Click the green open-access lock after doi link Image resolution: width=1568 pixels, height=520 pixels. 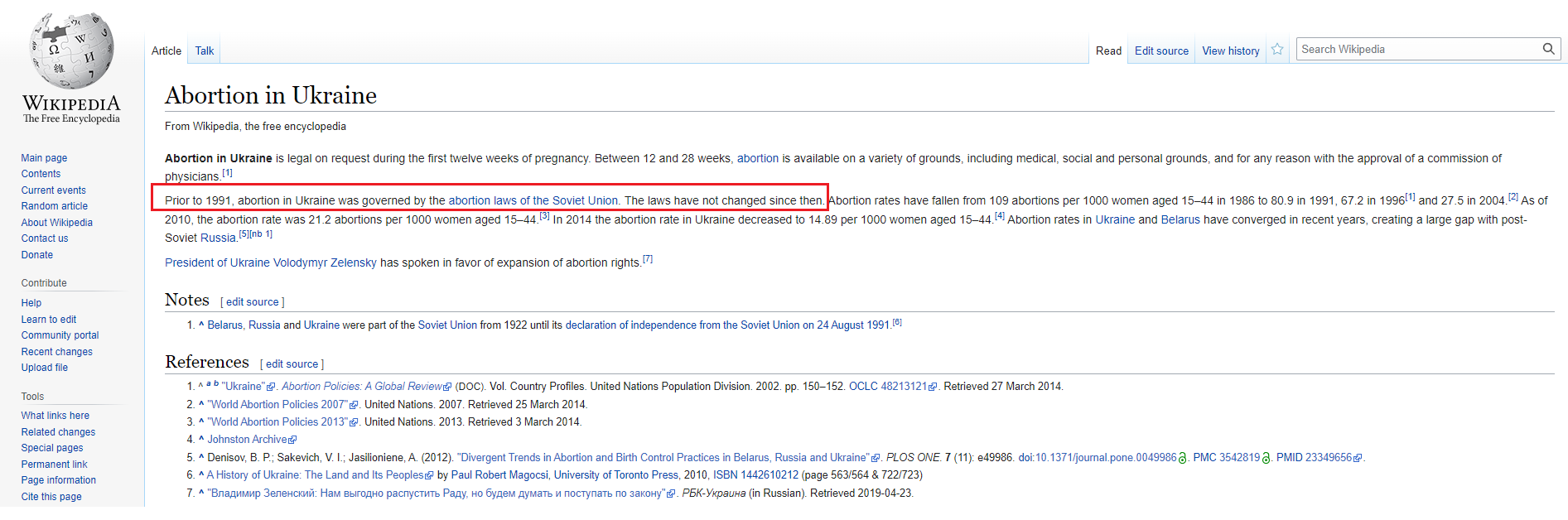coord(1183,458)
